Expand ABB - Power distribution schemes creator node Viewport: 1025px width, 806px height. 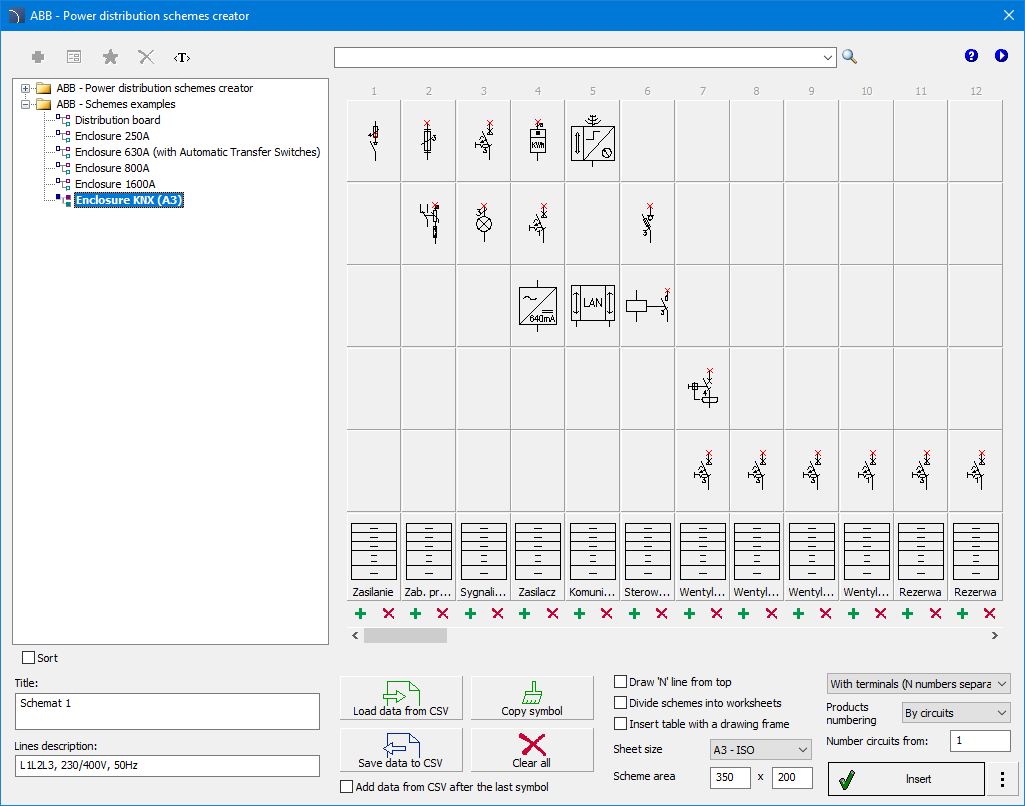(x=25, y=88)
